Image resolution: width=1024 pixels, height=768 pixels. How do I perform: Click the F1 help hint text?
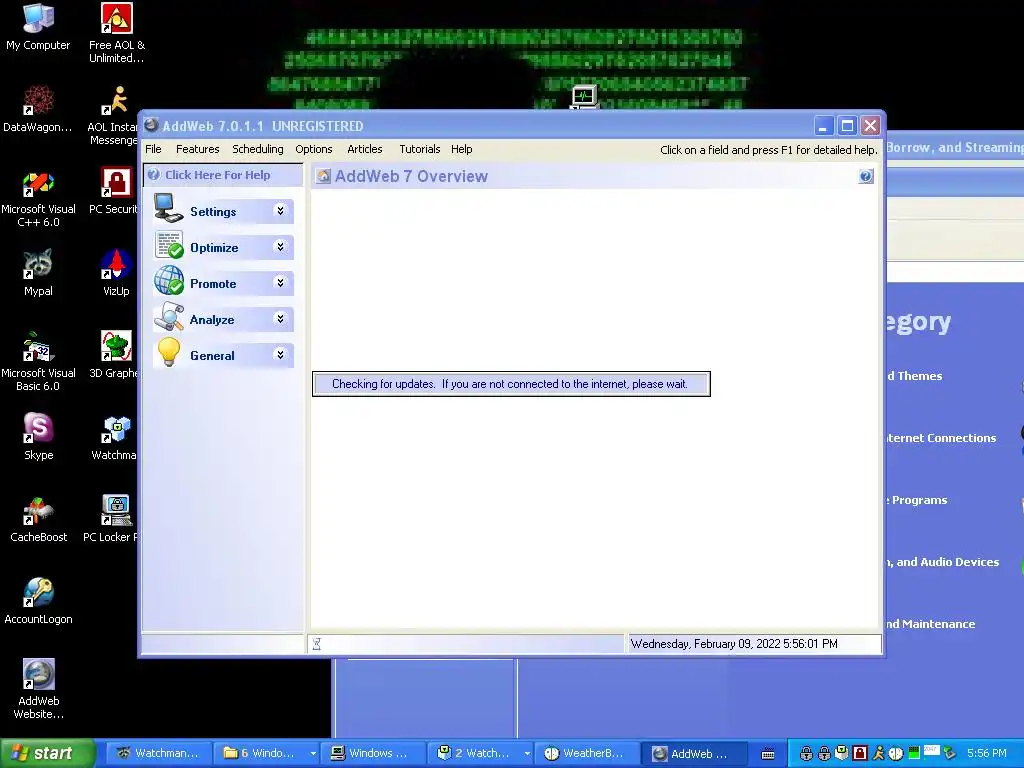(769, 150)
